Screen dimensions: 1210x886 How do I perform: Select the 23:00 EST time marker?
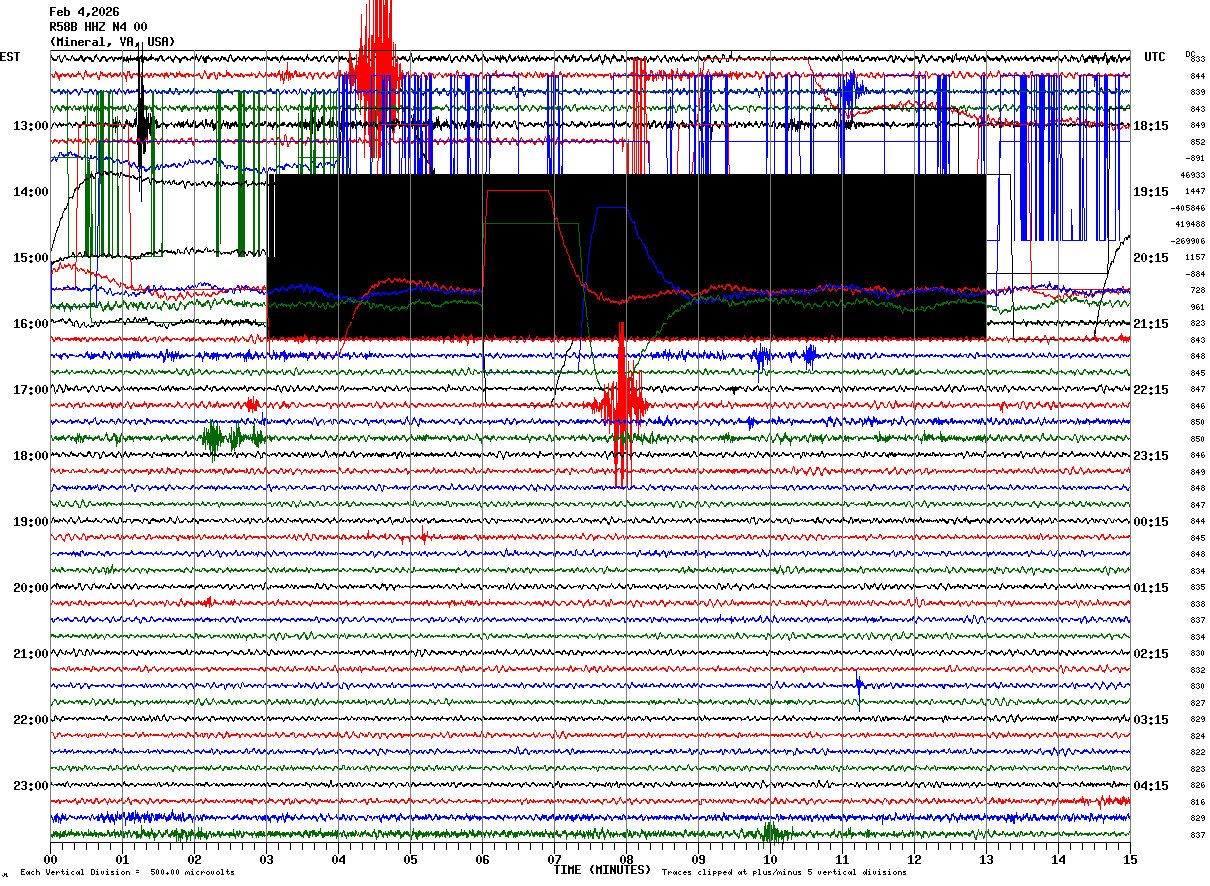point(30,786)
